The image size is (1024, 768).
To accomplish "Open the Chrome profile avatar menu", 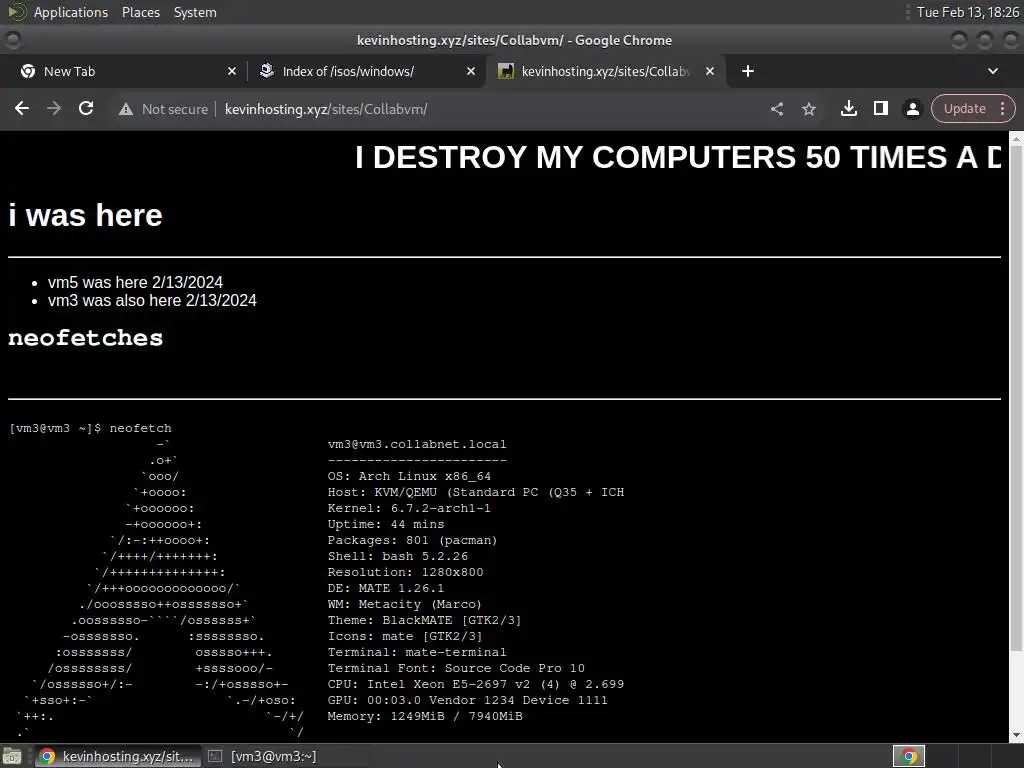I will (x=912, y=109).
